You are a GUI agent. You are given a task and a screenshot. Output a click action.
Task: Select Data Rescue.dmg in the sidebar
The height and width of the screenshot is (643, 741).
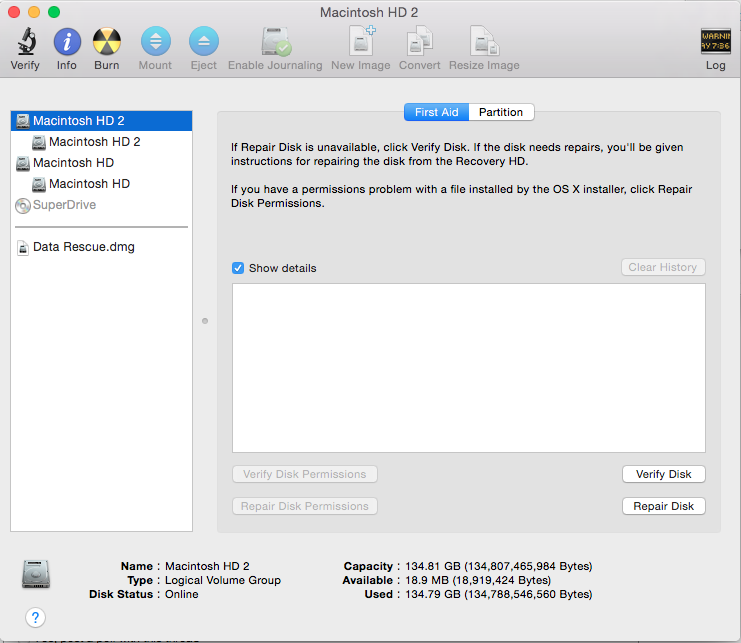(x=101, y=247)
